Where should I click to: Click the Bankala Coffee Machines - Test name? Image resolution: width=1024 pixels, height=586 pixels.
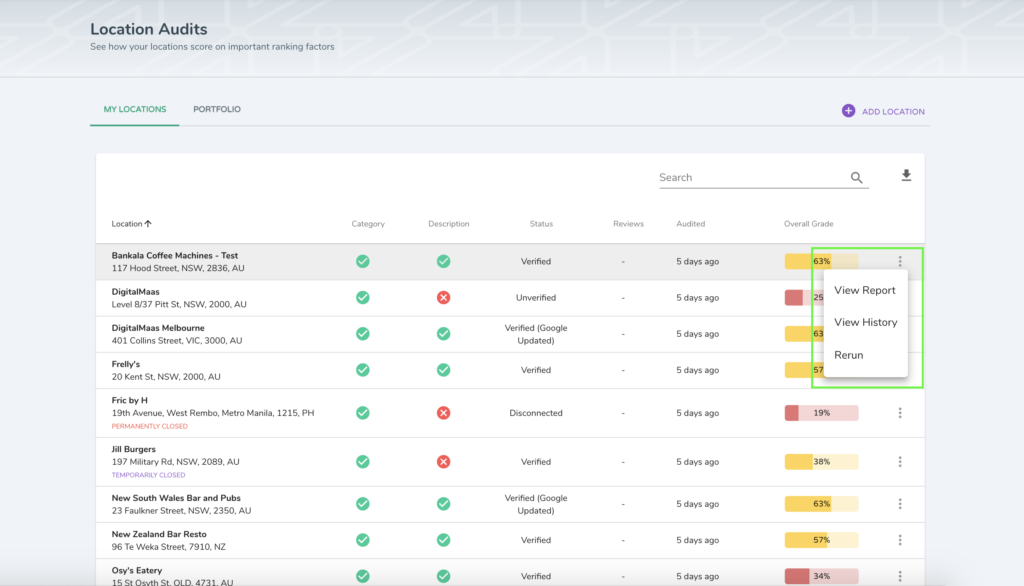[174, 255]
